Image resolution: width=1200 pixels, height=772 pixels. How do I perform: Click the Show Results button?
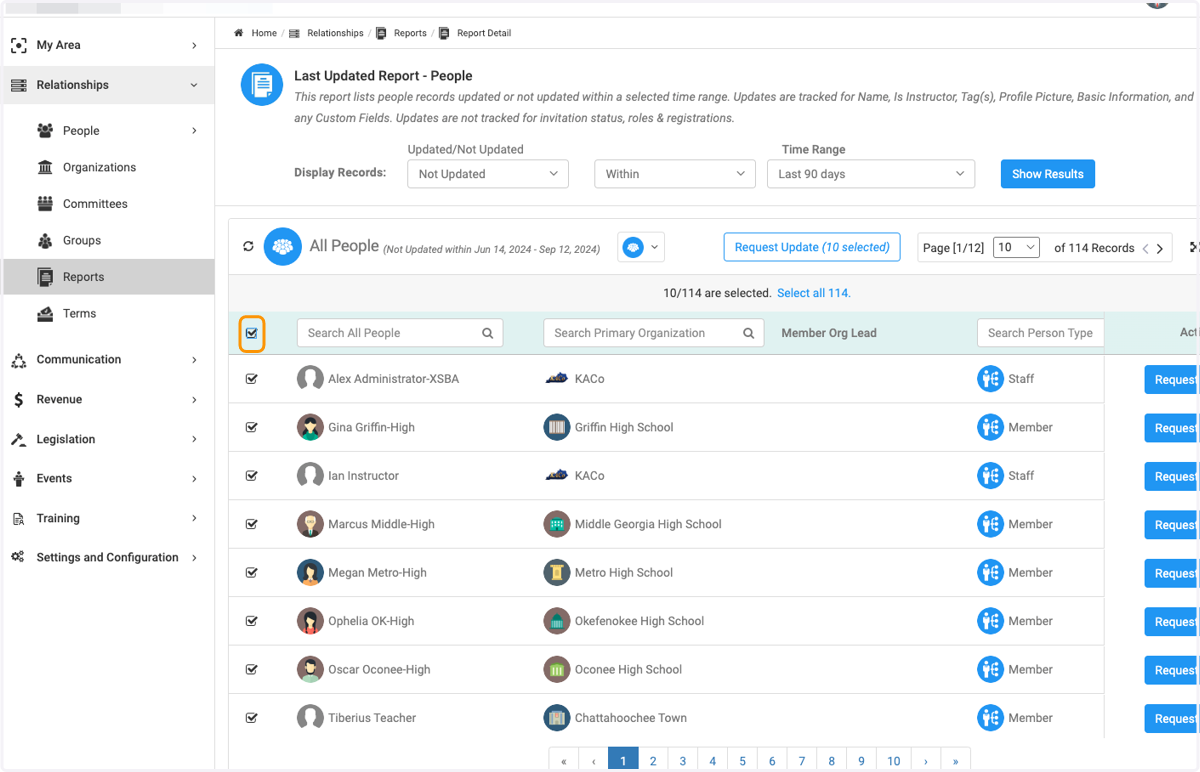click(1048, 174)
